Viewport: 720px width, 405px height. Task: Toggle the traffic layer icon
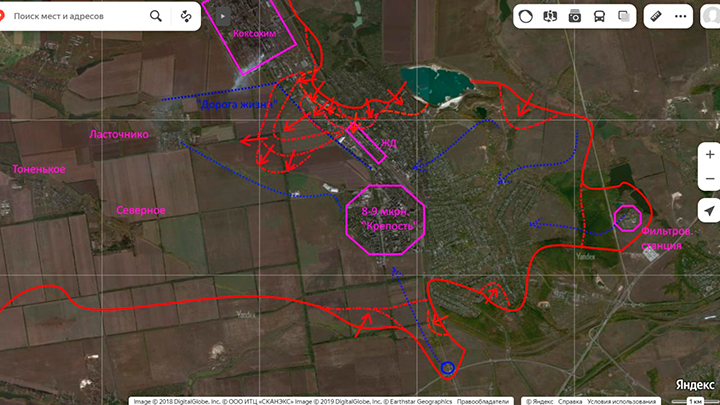526,16
